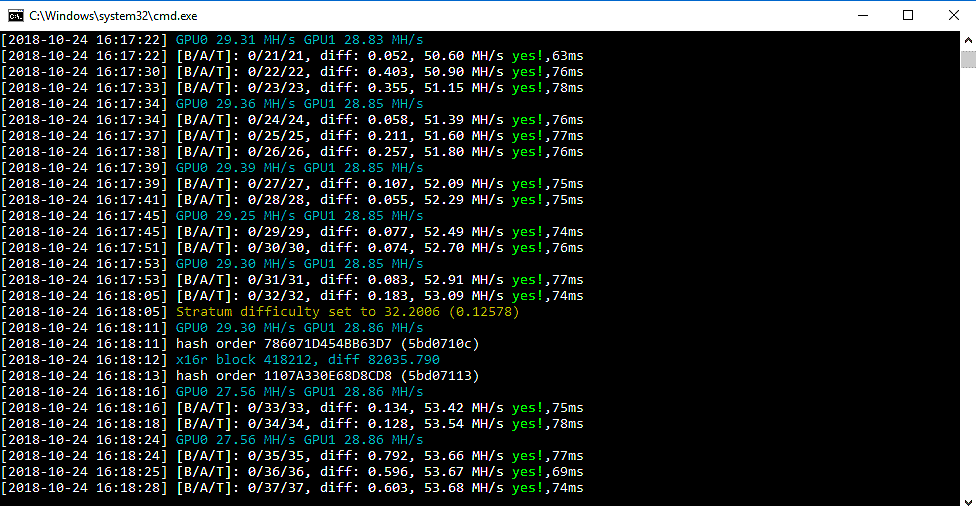
Task: Maximize the cmd.exe window
Action: tap(908, 16)
